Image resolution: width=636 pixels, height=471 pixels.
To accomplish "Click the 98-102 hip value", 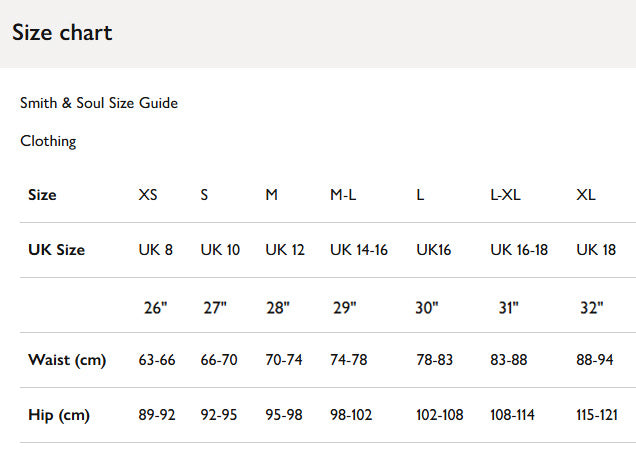I will [351, 415].
